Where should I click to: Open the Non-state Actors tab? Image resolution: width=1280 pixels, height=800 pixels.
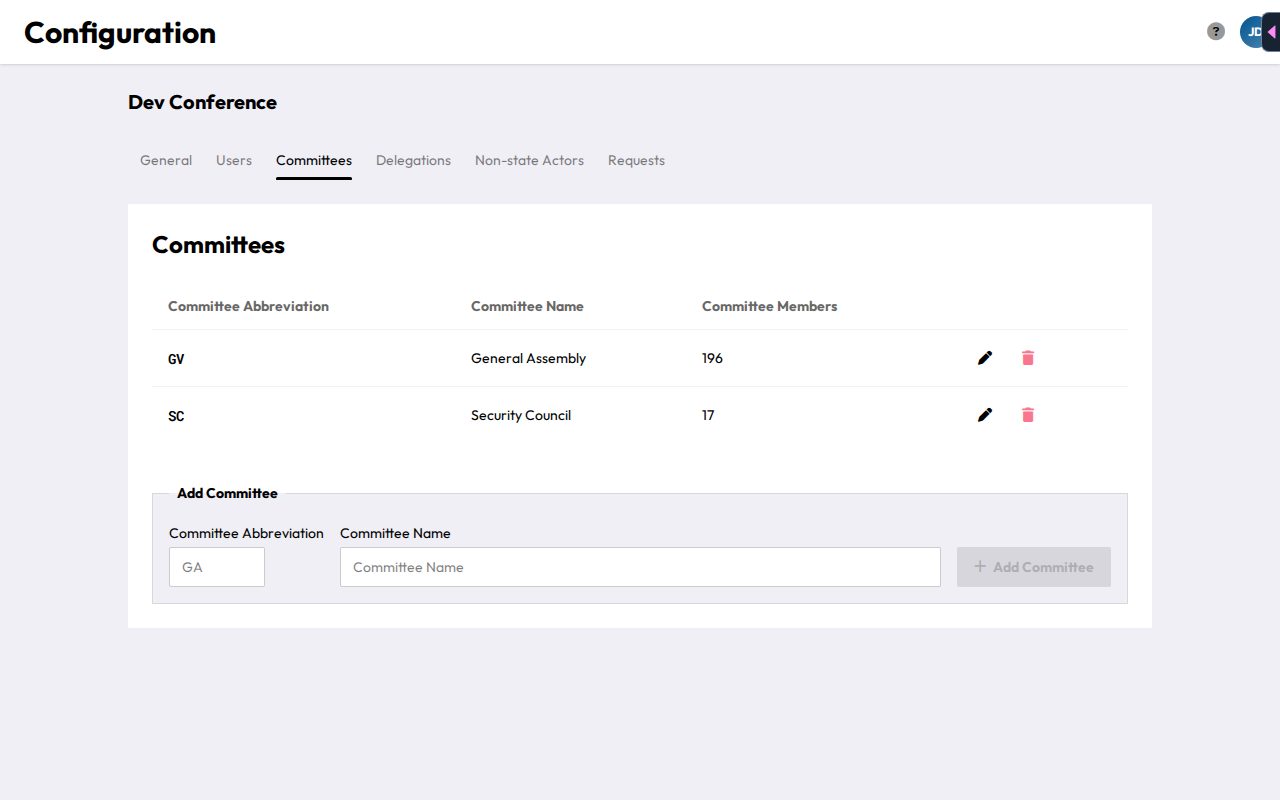coord(529,160)
